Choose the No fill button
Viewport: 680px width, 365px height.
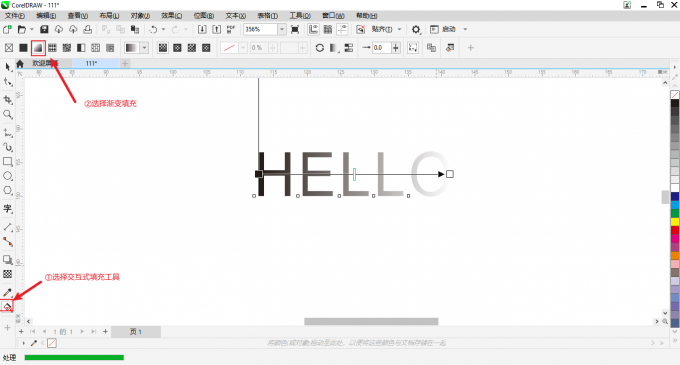[9, 48]
